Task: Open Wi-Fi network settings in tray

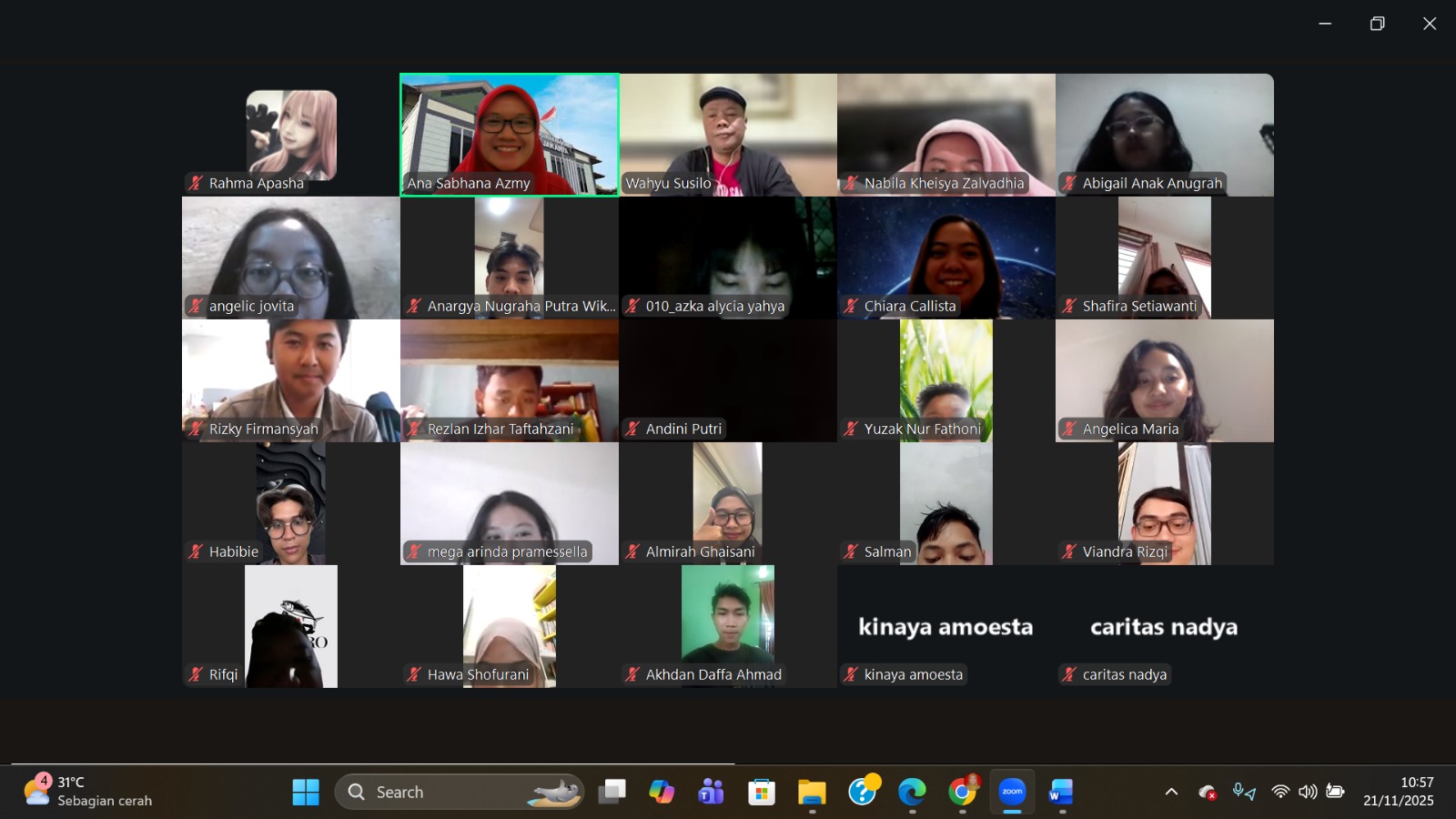Action: 1280,792
